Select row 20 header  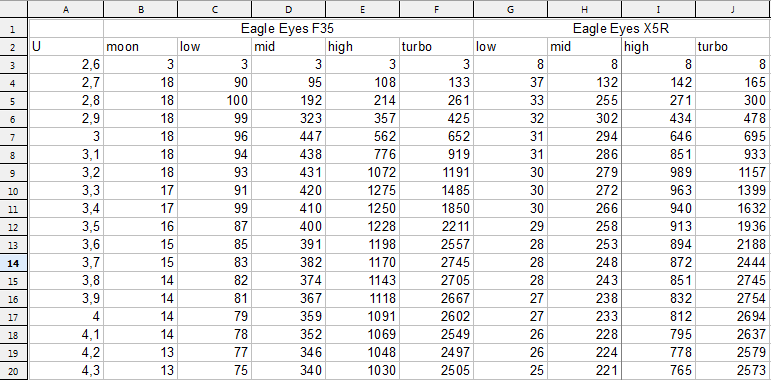tap(14, 371)
